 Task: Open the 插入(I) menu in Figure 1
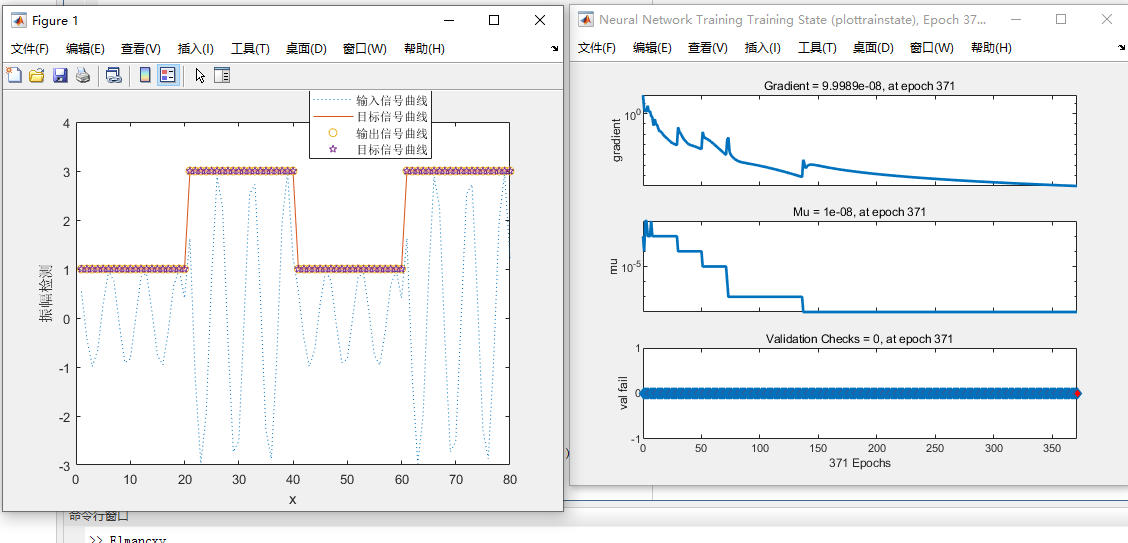pyautogui.click(x=195, y=49)
